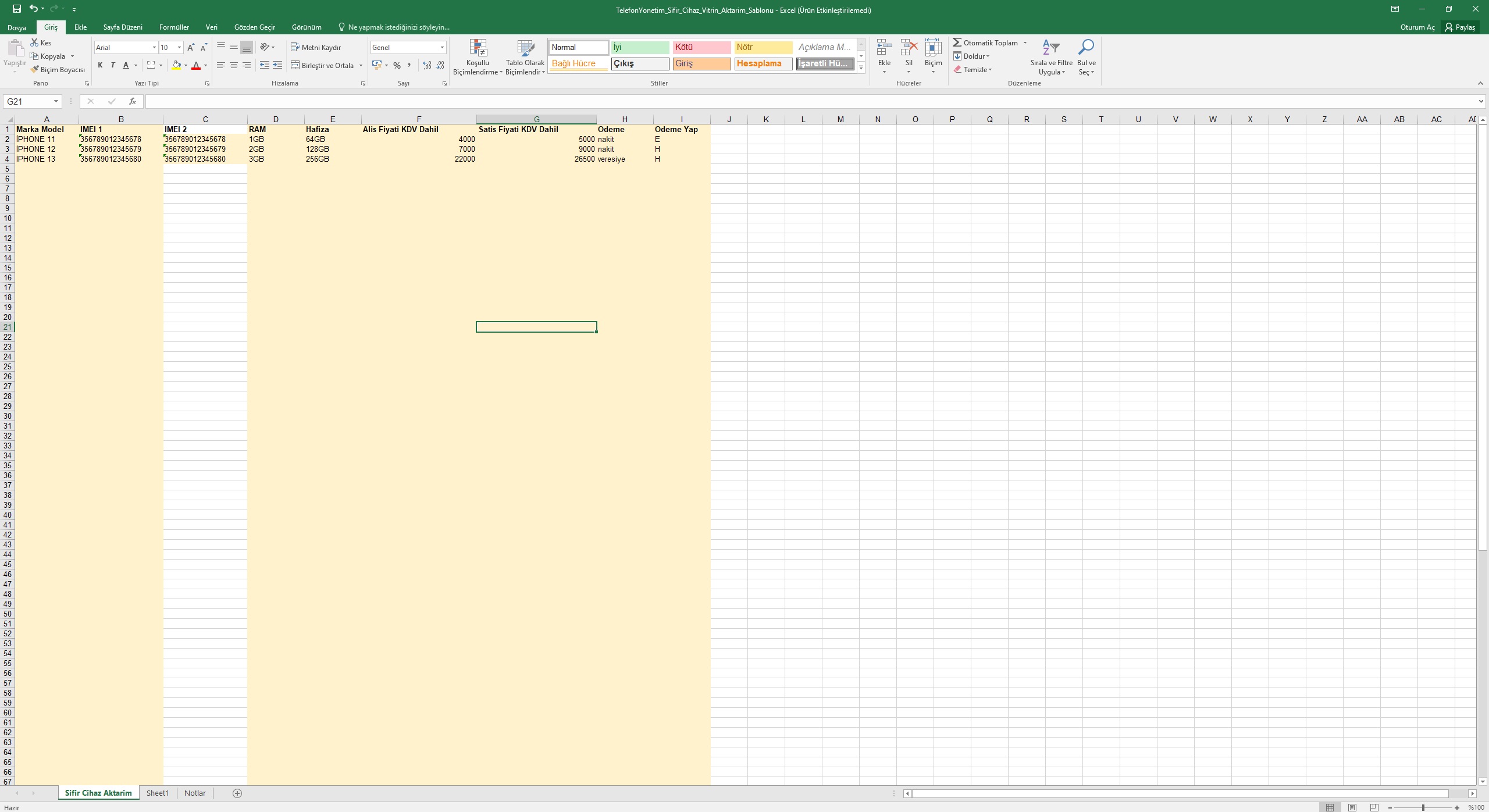Click the Ekle insert cells icon
Screen dimensions: 1489x812
pos(884,48)
